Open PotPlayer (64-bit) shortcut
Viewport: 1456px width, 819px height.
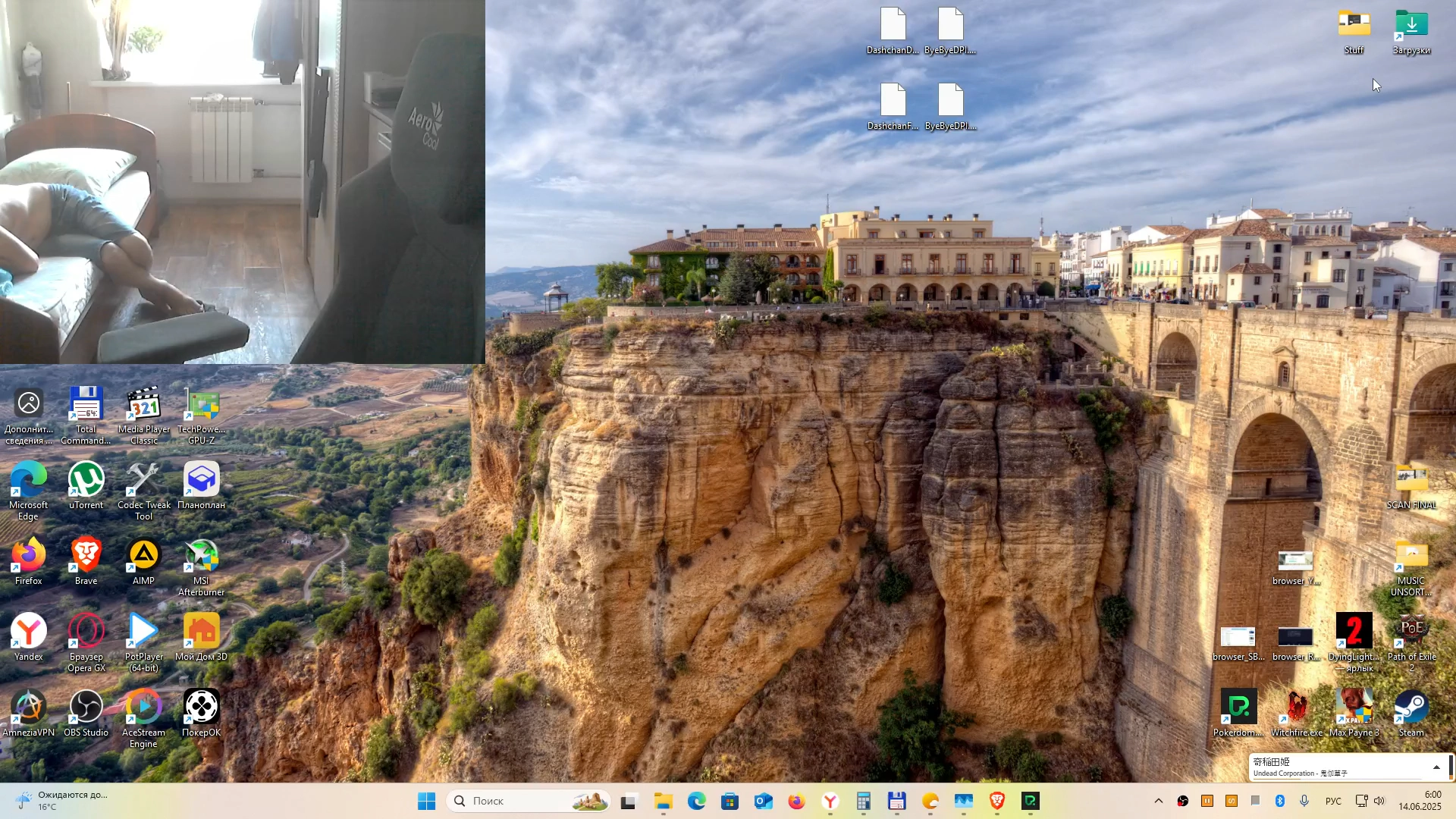click(143, 642)
